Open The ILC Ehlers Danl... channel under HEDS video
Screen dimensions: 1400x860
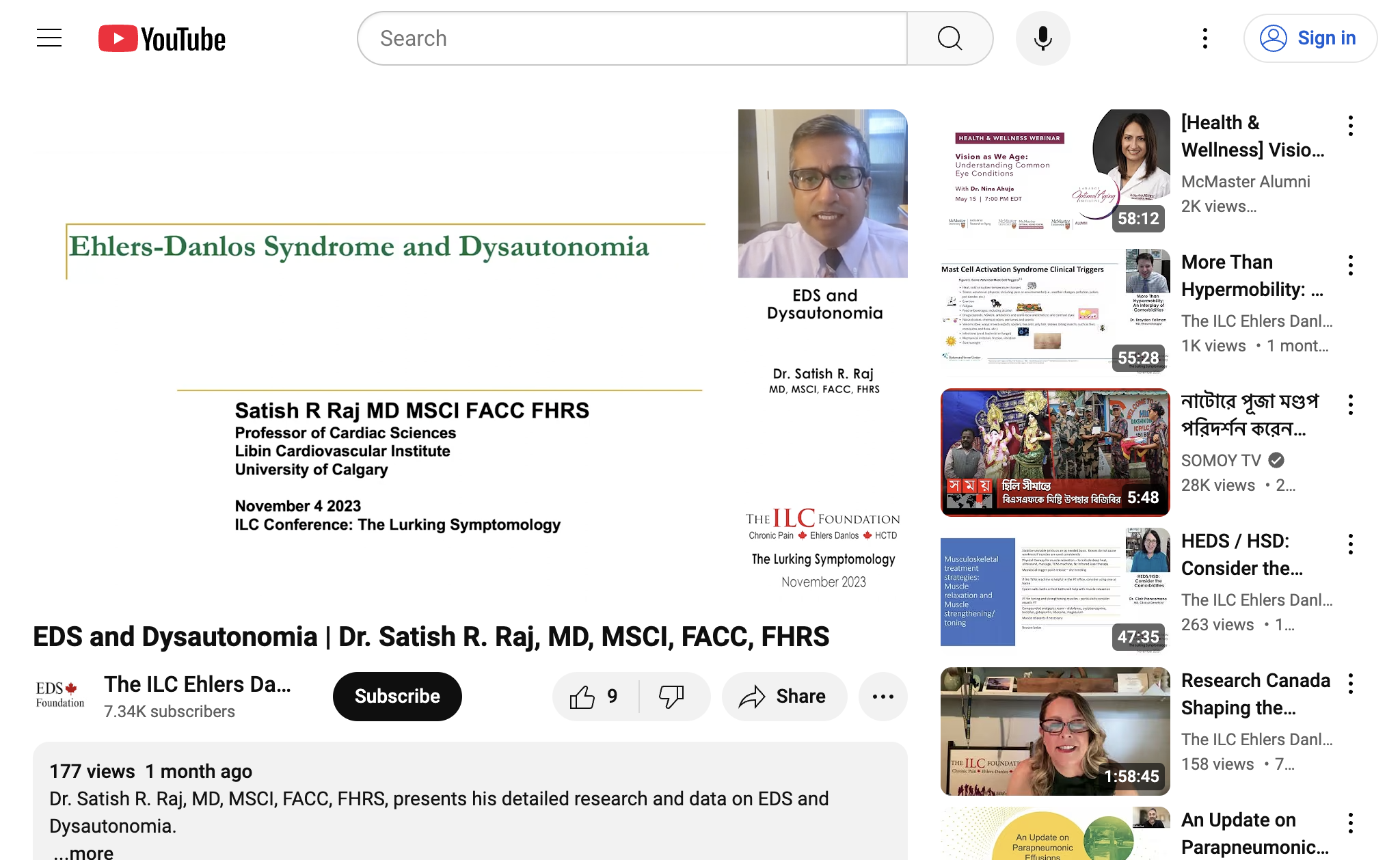(1257, 600)
